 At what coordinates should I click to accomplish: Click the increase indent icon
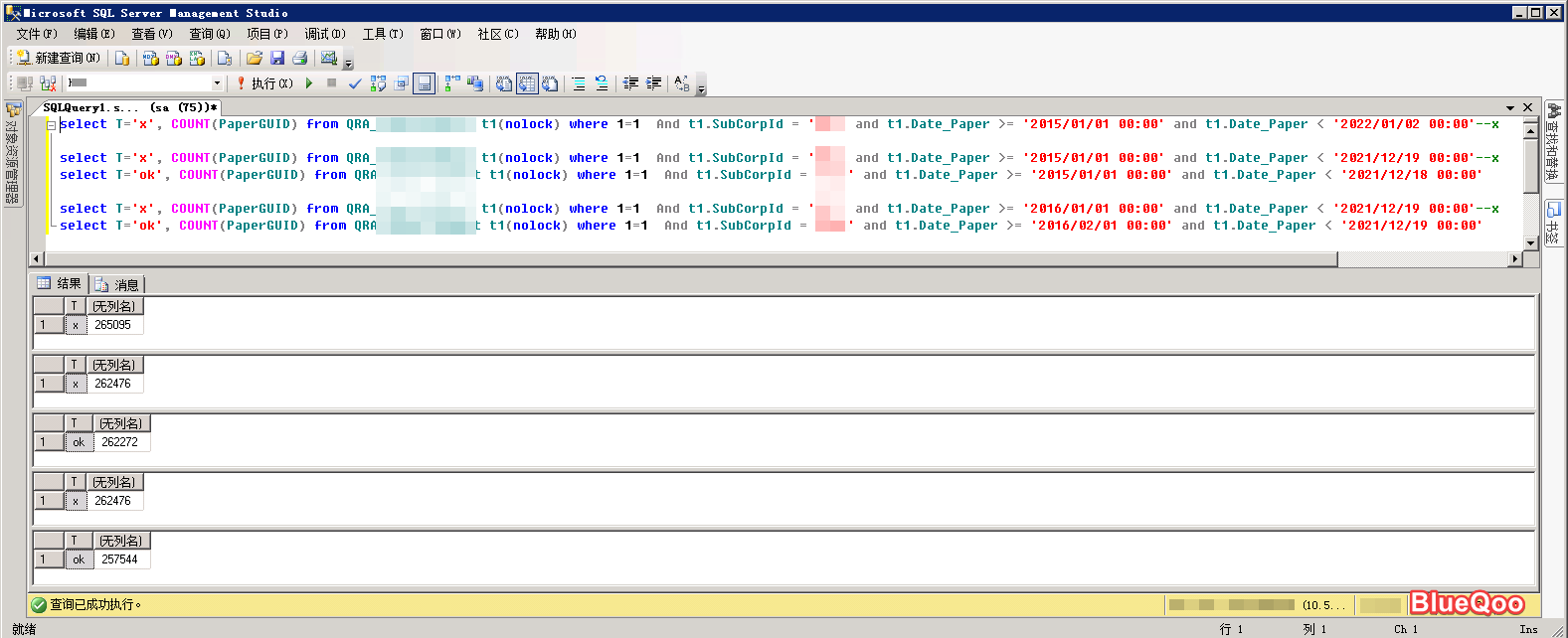653,83
